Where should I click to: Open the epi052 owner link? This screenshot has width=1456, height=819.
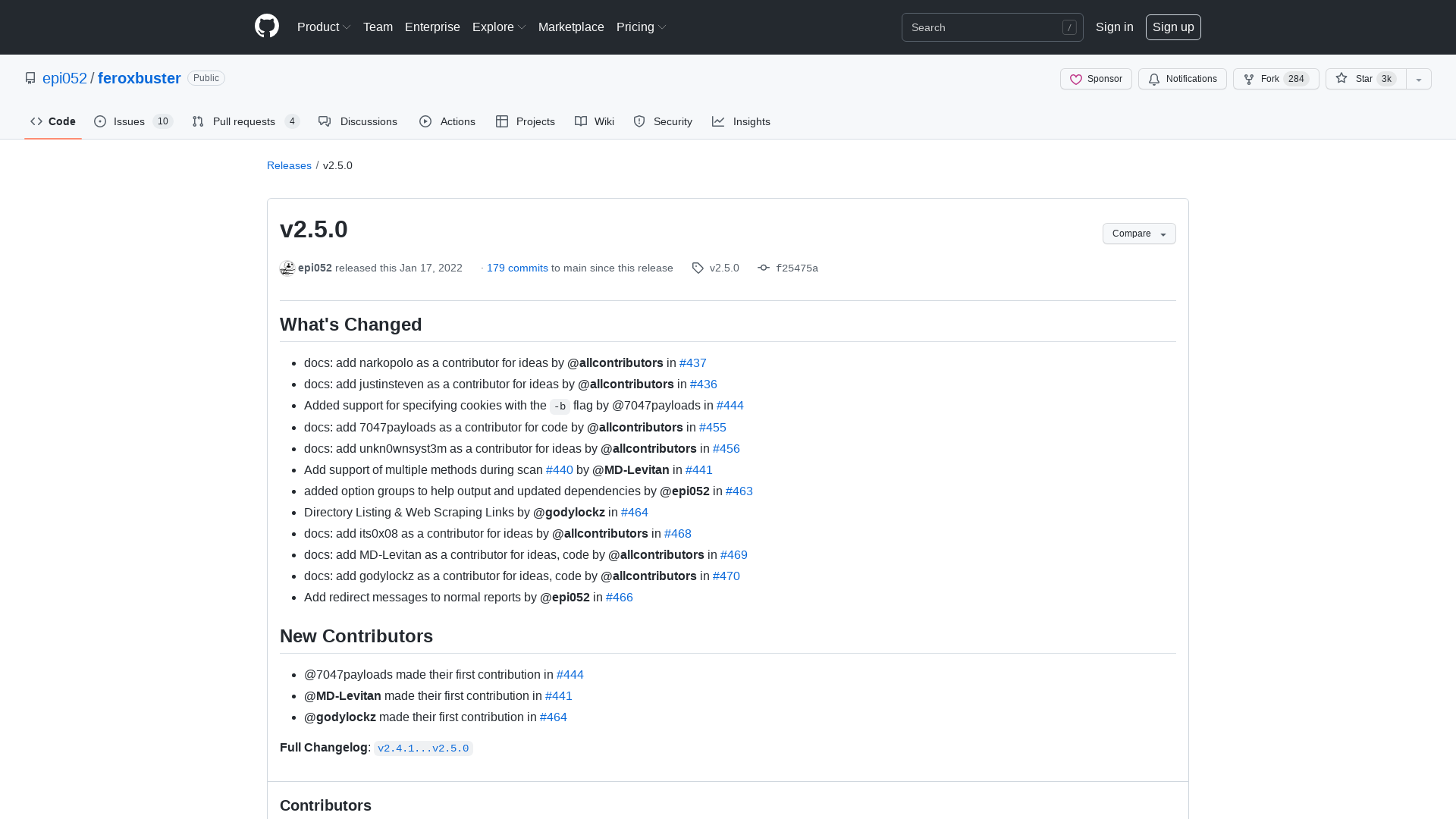(64, 78)
